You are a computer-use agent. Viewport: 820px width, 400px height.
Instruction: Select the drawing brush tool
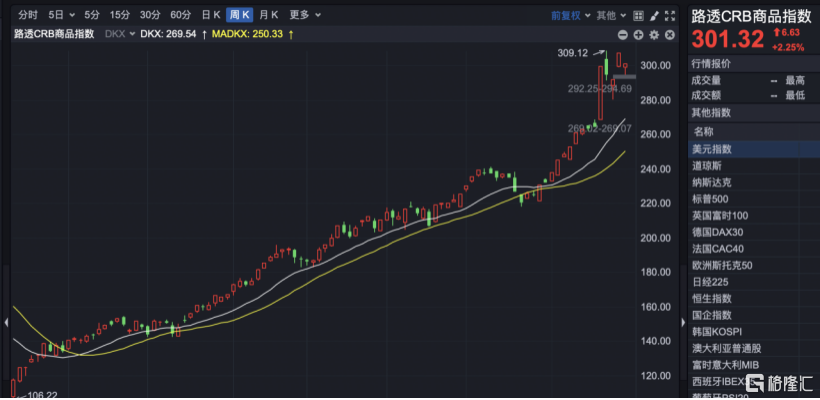(x=654, y=16)
